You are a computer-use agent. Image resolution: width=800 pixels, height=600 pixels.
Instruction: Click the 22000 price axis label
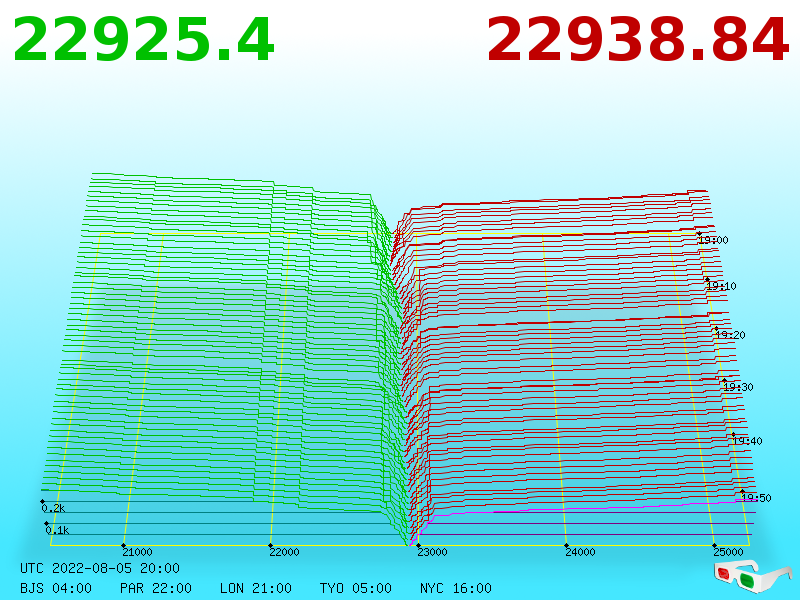pos(284,552)
